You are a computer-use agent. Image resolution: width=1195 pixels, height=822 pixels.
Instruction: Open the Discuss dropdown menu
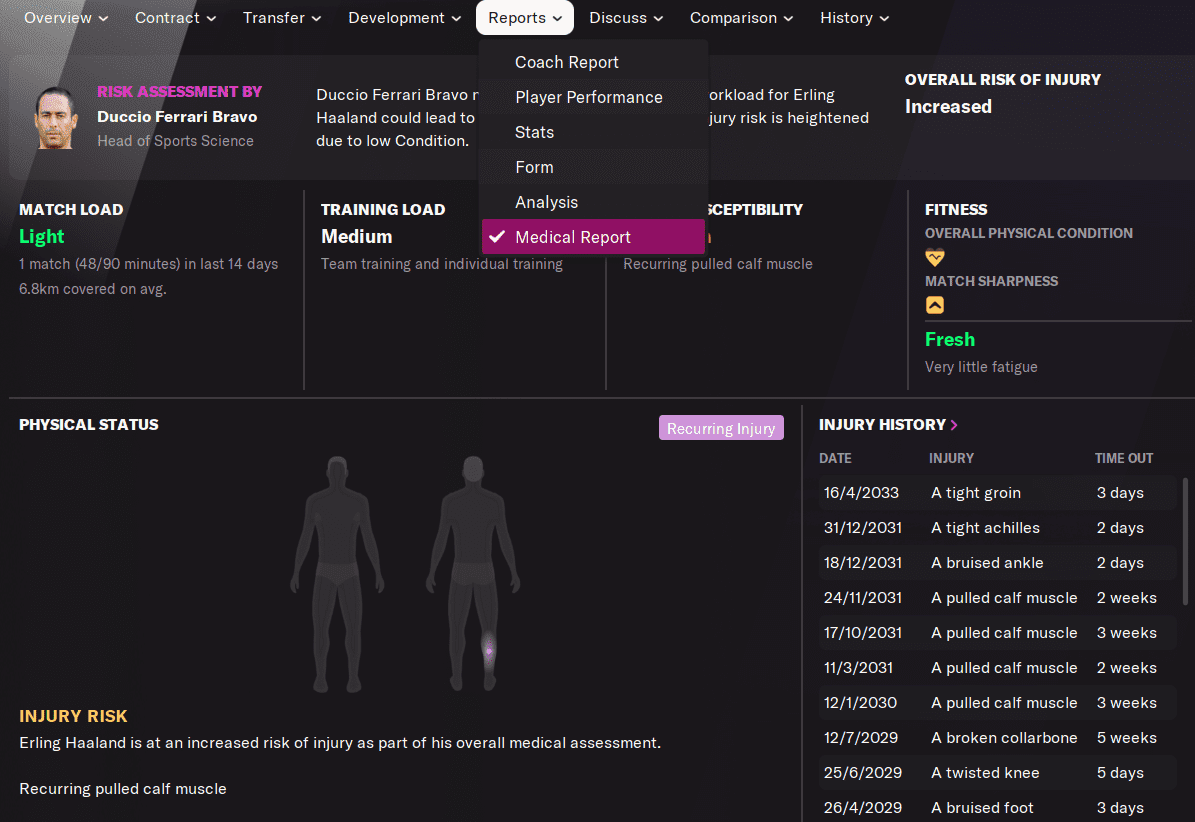(626, 18)
